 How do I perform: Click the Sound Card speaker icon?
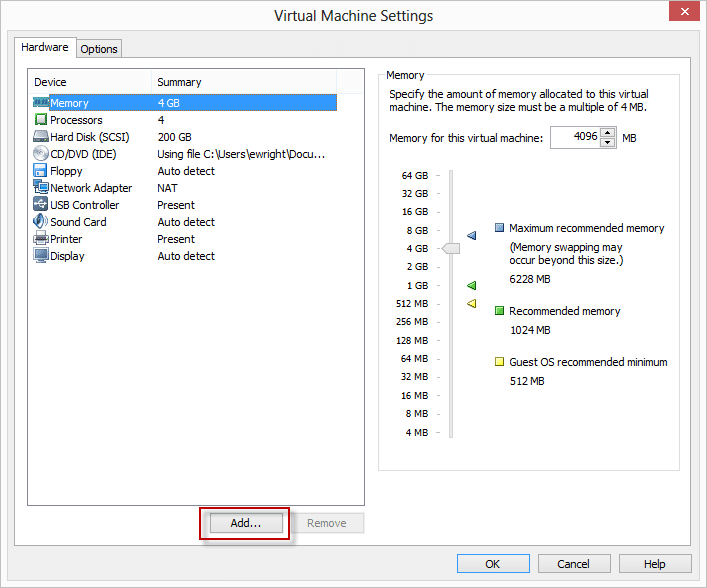pos(41,222)
